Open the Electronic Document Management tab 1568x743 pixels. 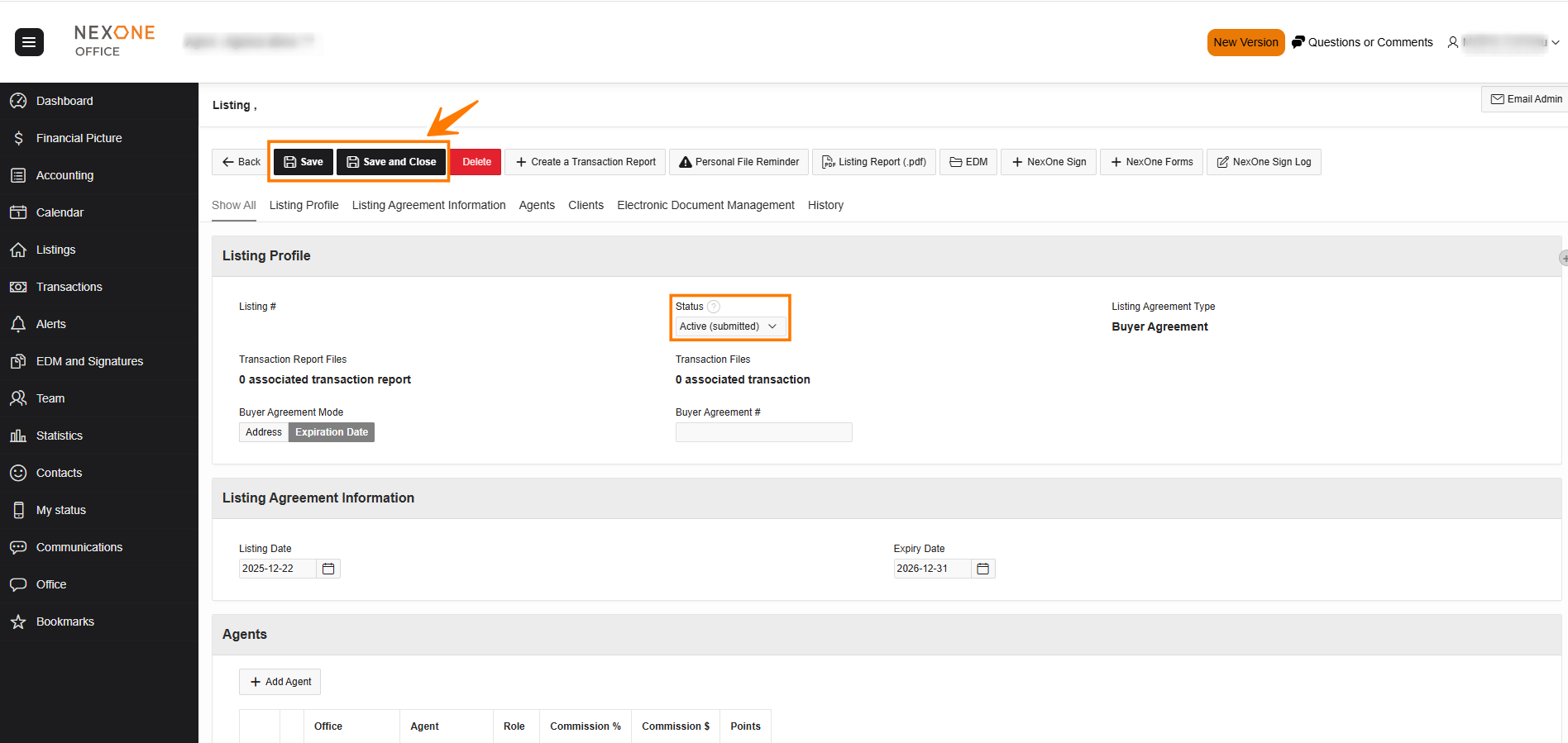tap(705, 205)
